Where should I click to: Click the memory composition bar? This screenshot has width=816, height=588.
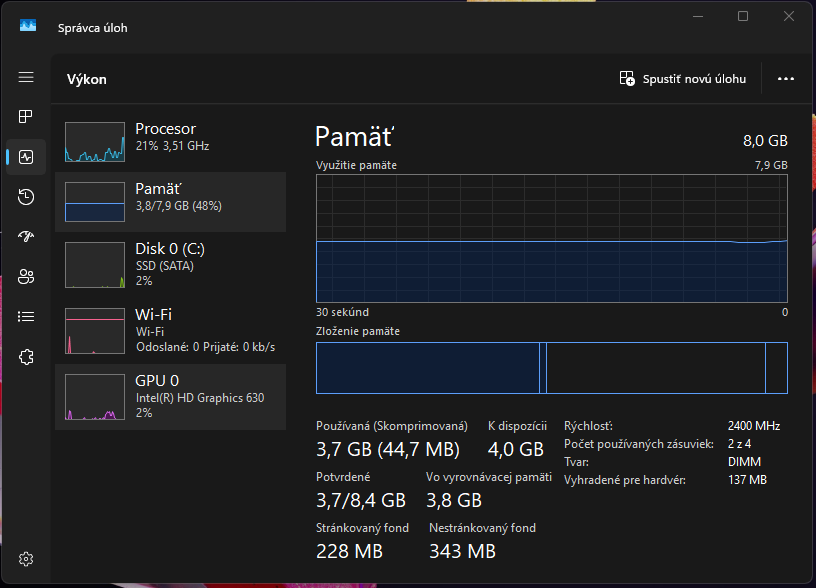pyautogui.click(x=551, y=368)
